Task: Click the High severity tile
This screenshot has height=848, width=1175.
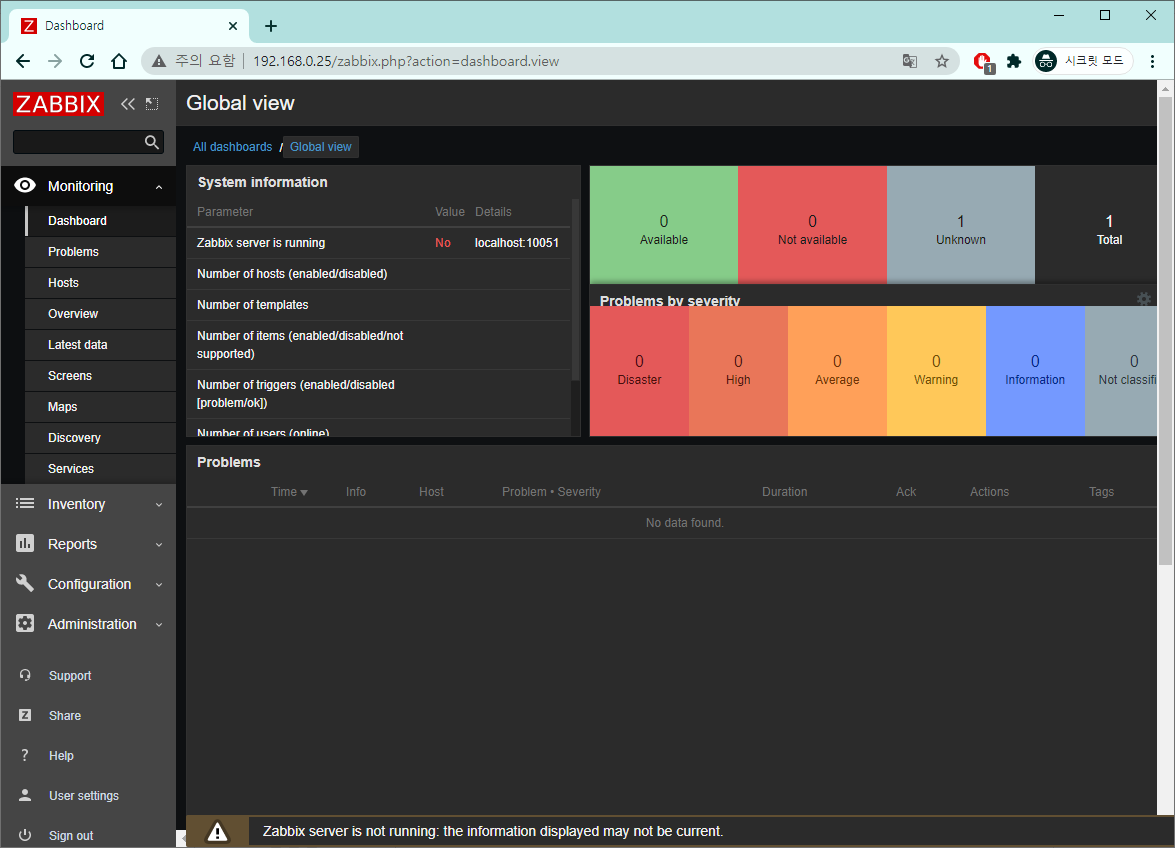Action: tap(738, 371)
